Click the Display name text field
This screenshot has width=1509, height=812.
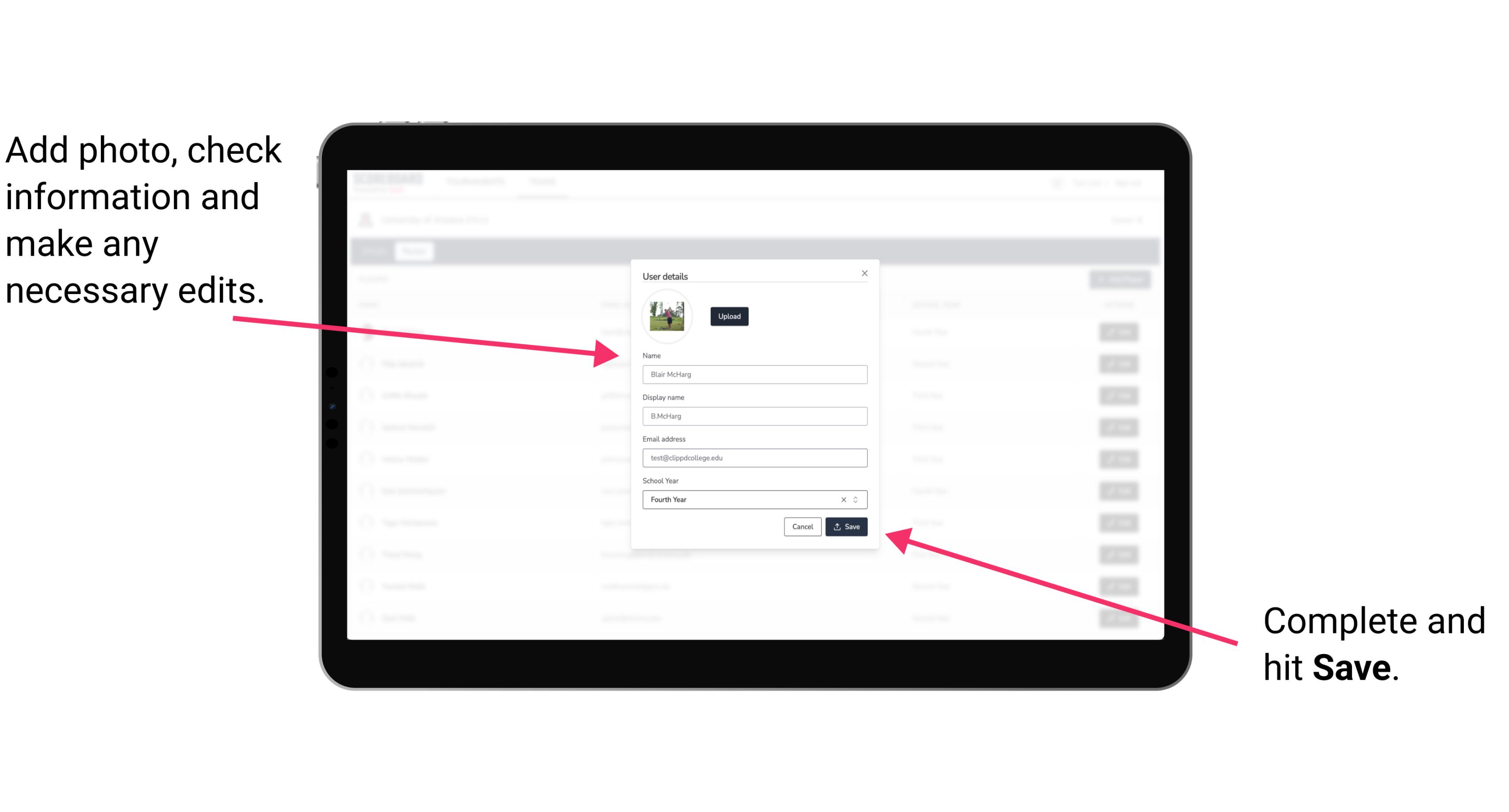coord(753,416)
